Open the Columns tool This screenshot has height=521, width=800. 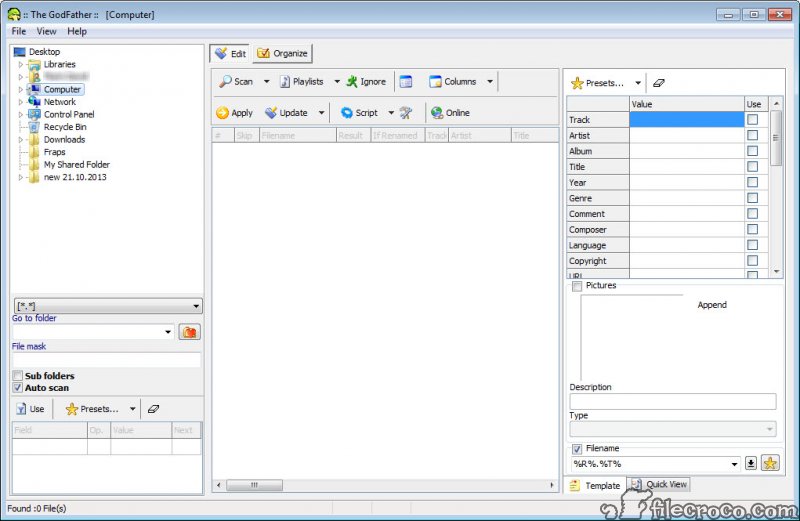[453, 82]
